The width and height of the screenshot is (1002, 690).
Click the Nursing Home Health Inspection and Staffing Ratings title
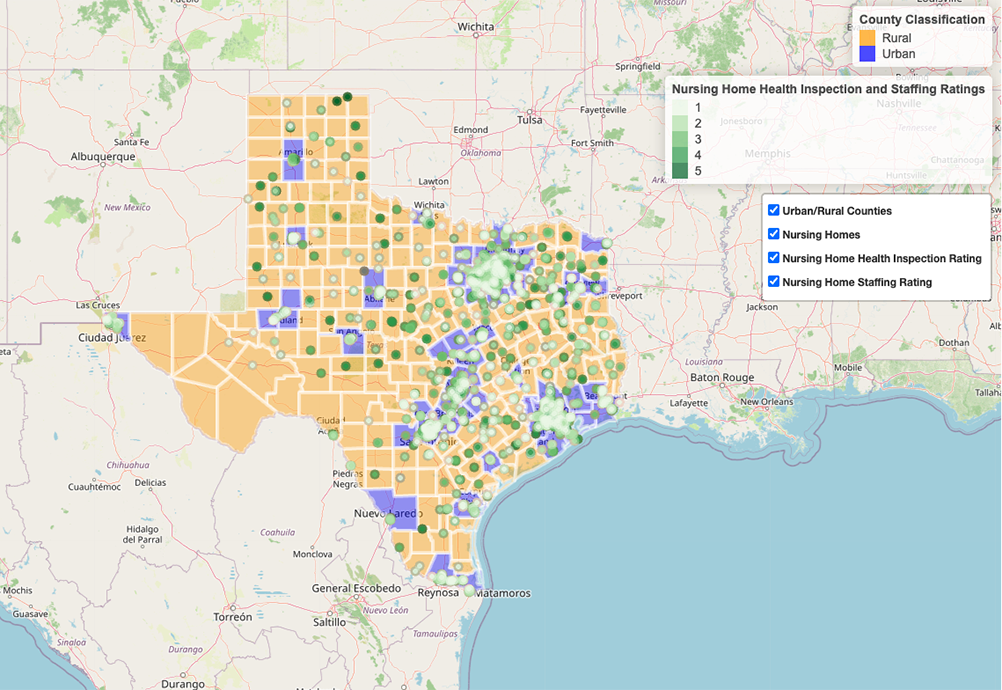[x=828, y=89]
